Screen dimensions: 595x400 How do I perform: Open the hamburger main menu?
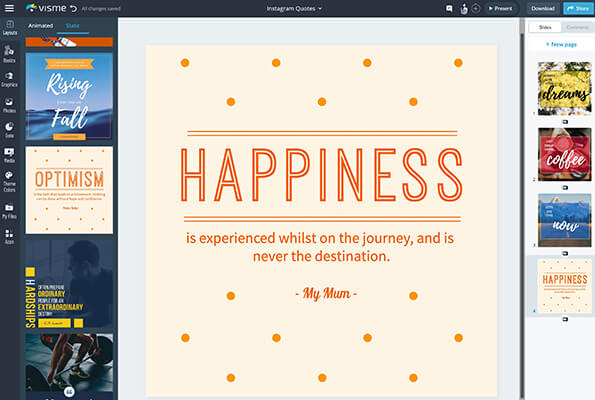coord(9,8)
